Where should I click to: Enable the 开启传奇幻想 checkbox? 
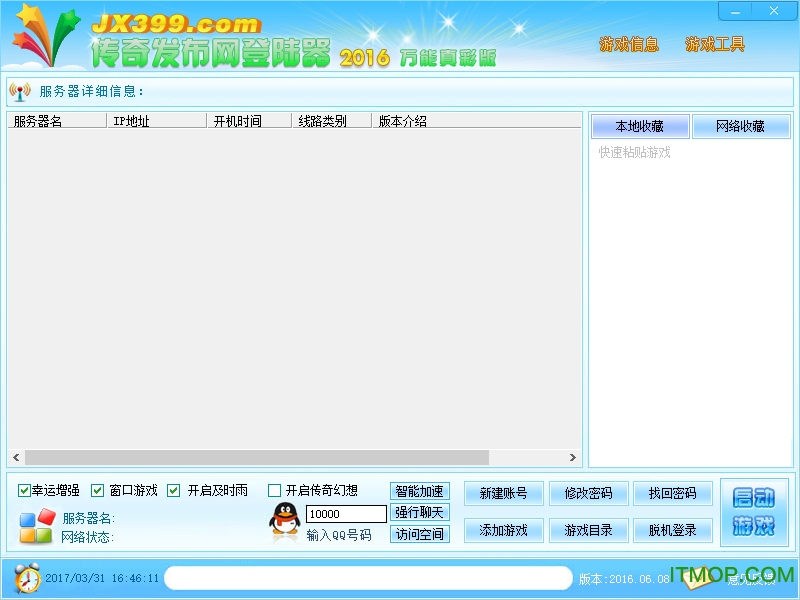[x=274, y=491]
